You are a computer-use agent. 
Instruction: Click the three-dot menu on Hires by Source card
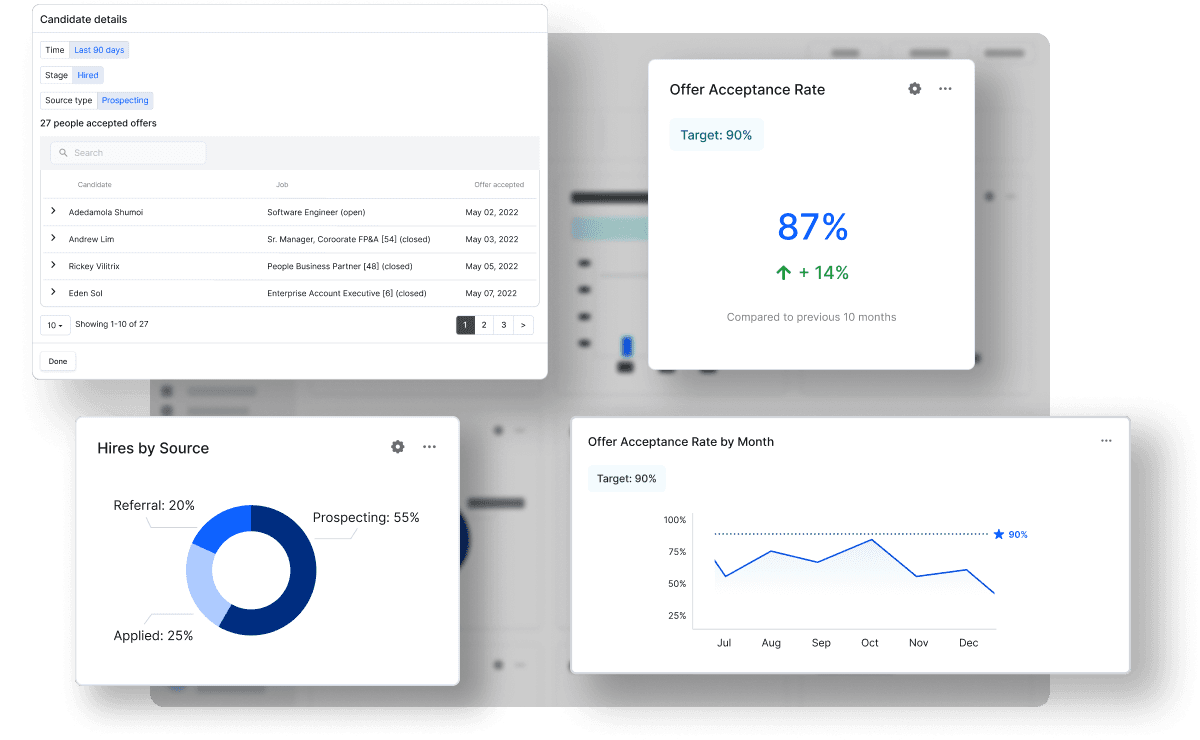point(430,447)
